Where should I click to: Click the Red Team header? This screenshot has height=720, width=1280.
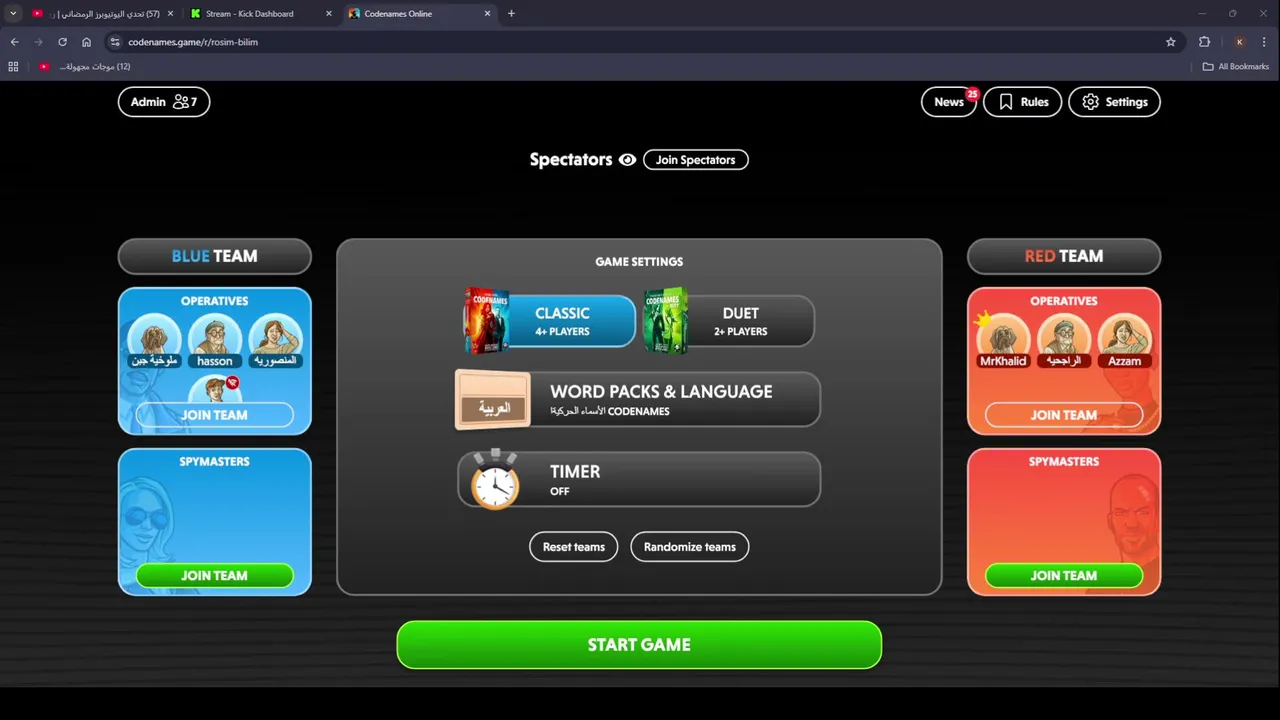[1064, 256]
